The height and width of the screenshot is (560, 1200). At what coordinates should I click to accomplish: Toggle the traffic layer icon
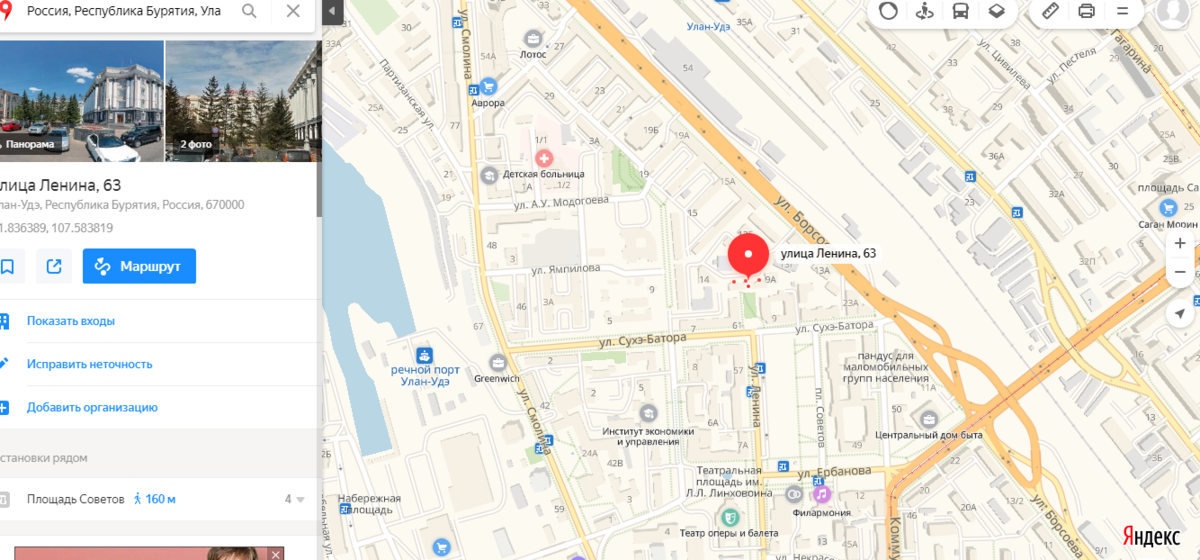point(888,12)
